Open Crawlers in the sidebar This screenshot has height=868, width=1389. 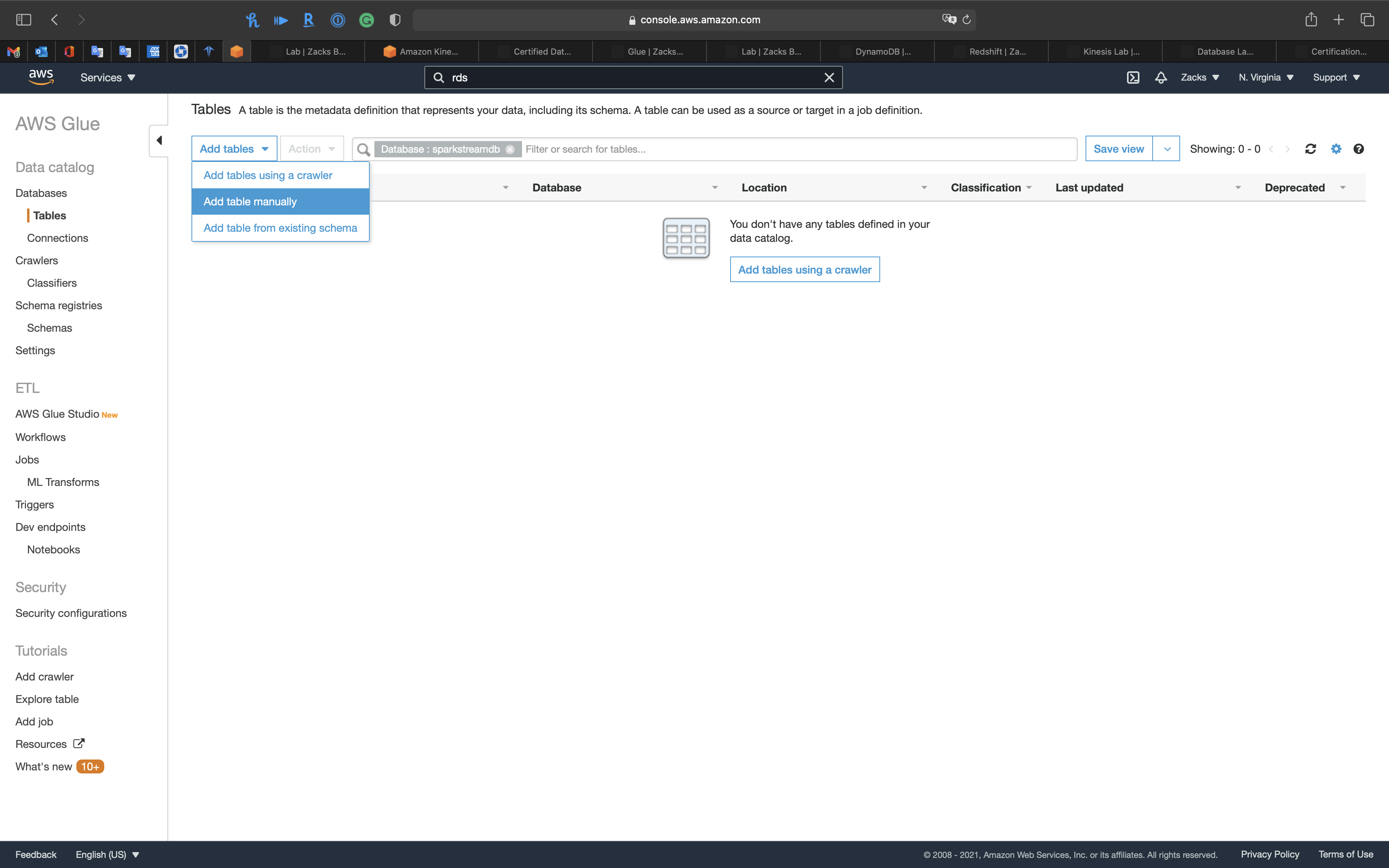click(x=37, y=261)
